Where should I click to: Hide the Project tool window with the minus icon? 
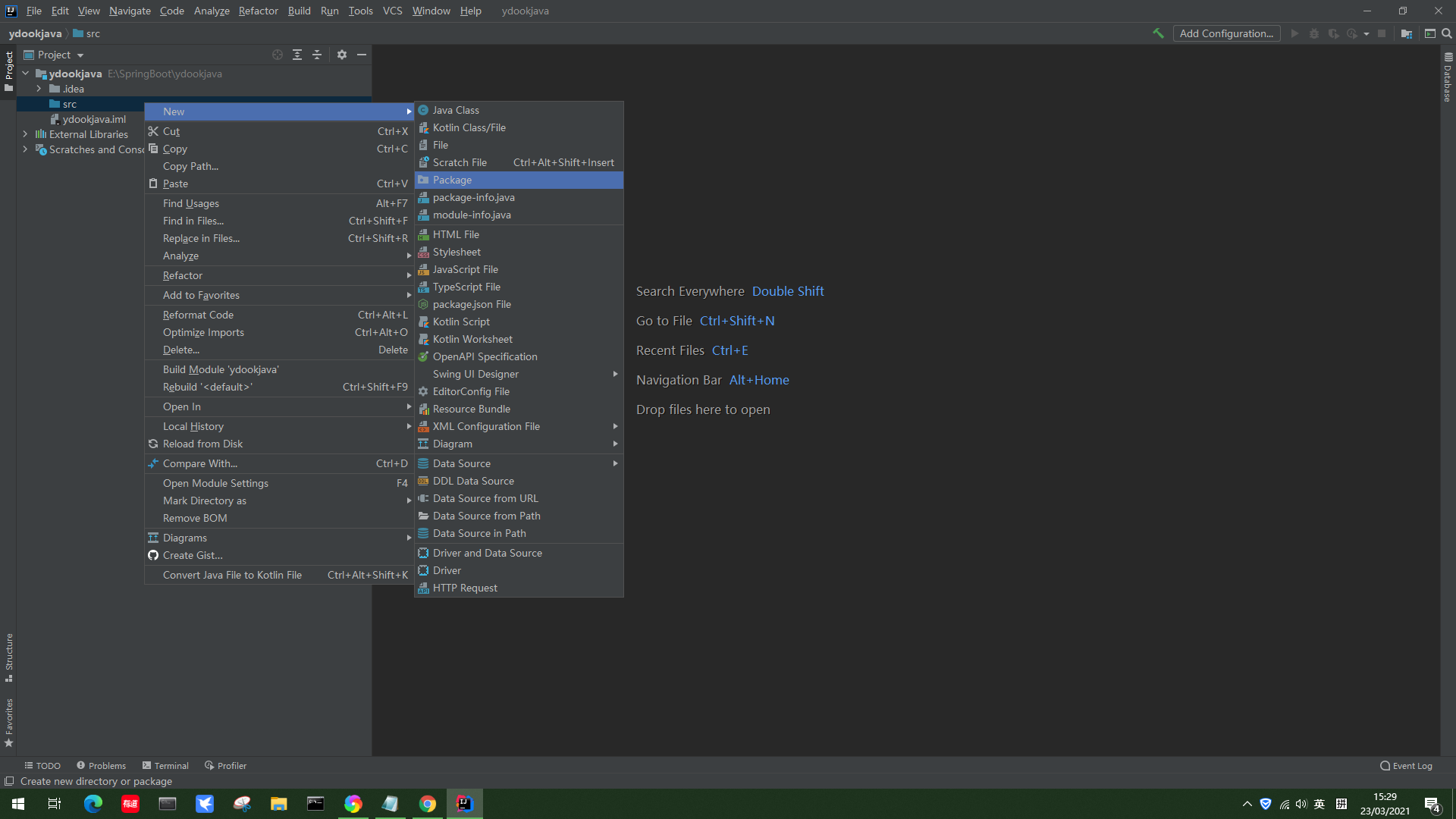click(x=362, y=55)
